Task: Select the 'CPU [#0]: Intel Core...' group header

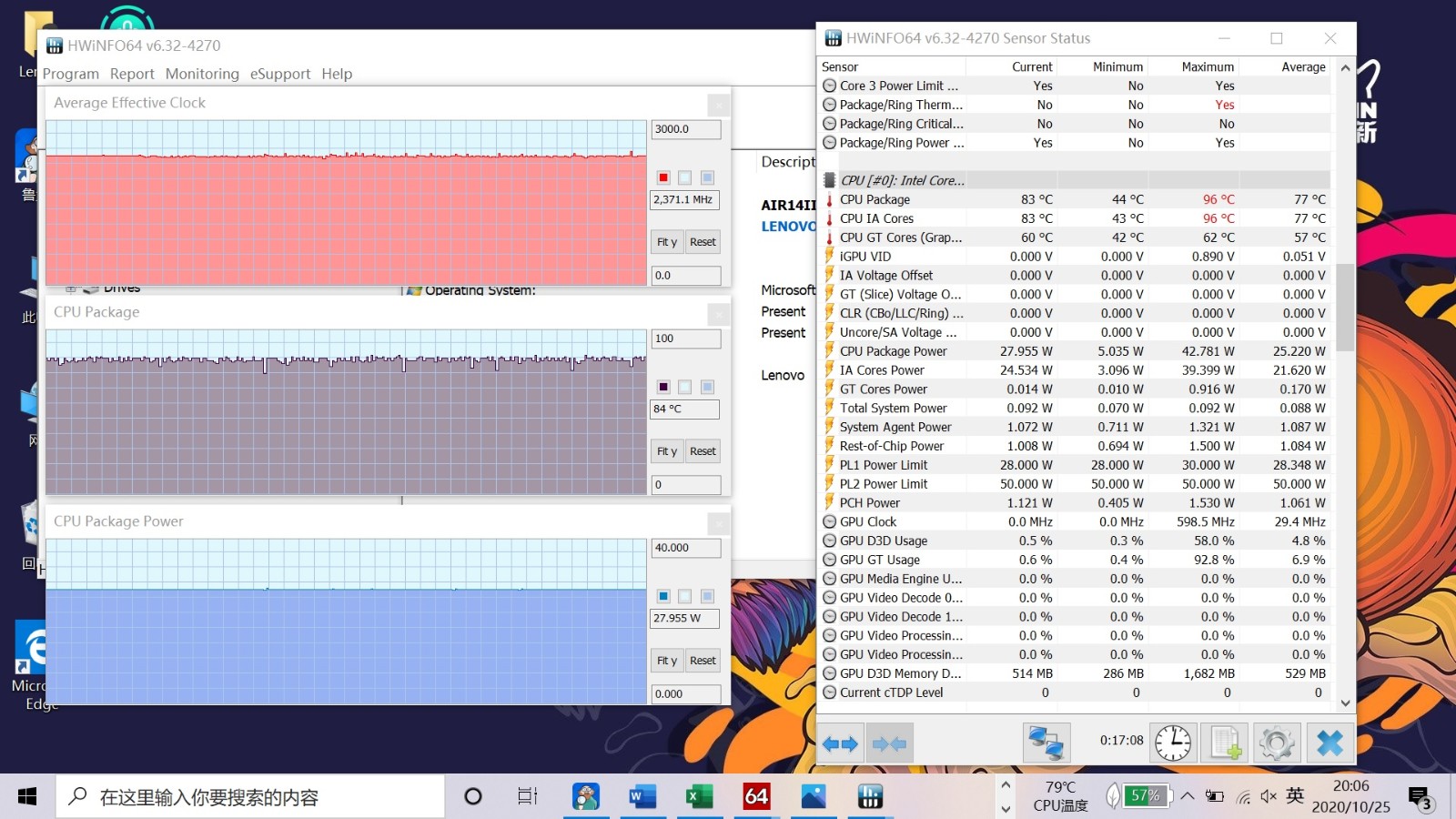Action: 1075,180
